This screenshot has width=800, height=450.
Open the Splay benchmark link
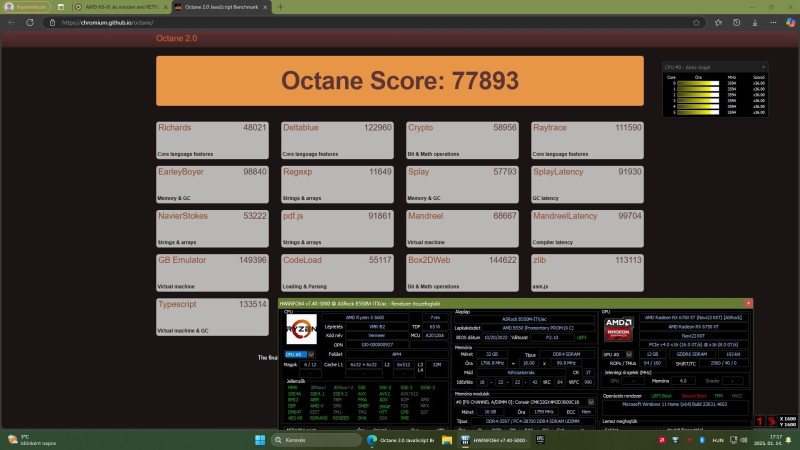coord(418,172)
